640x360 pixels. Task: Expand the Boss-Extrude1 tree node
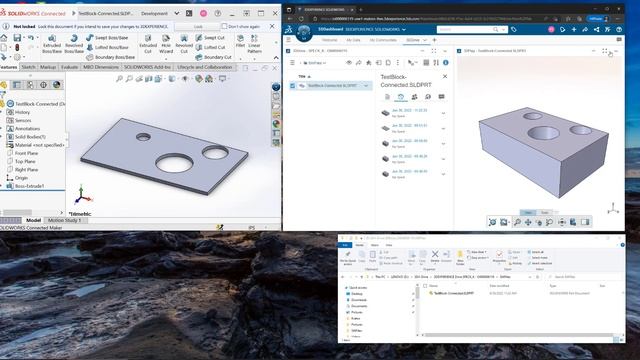(x=1, y=186)
